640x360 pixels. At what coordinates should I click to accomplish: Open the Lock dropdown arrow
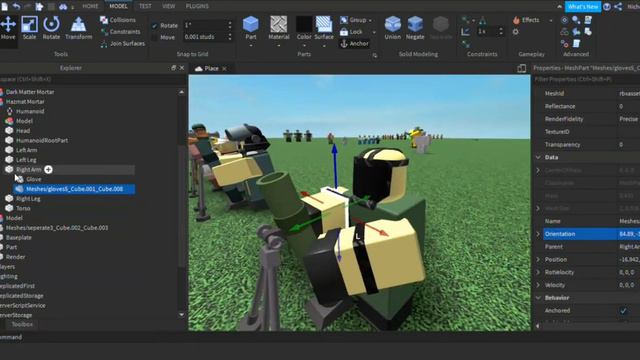[x=373, y=32]
